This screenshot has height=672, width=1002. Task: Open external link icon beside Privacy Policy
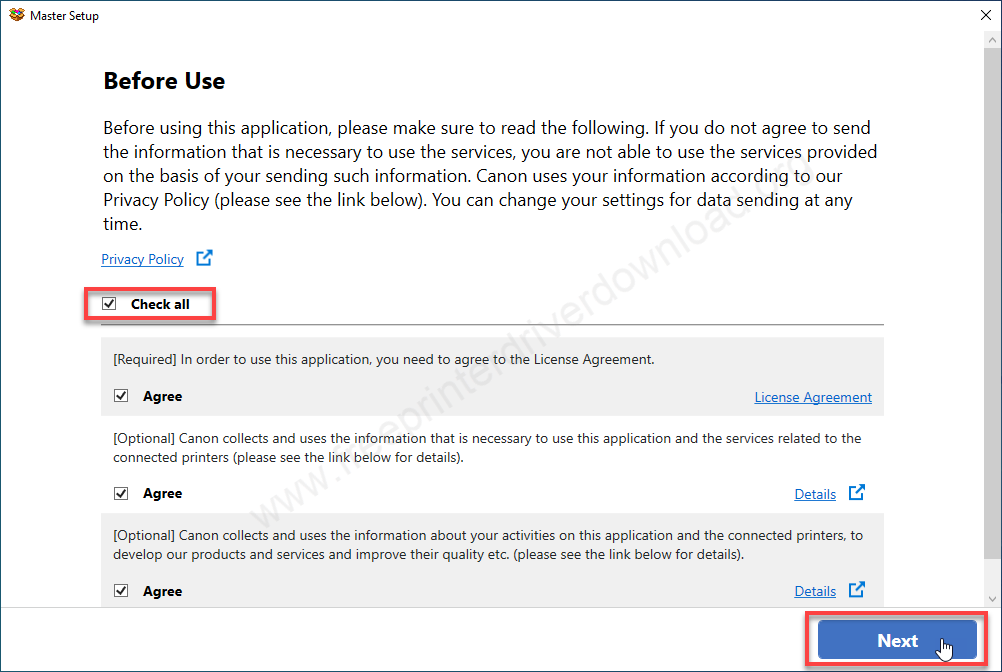204,258
